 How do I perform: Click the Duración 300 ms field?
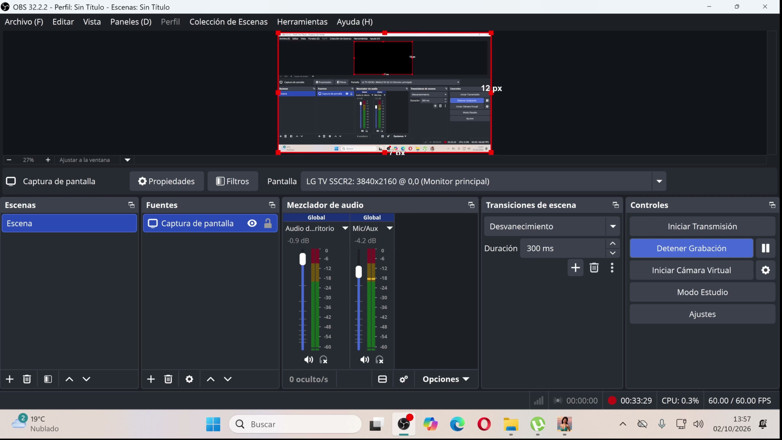click(x=563, y=248)
